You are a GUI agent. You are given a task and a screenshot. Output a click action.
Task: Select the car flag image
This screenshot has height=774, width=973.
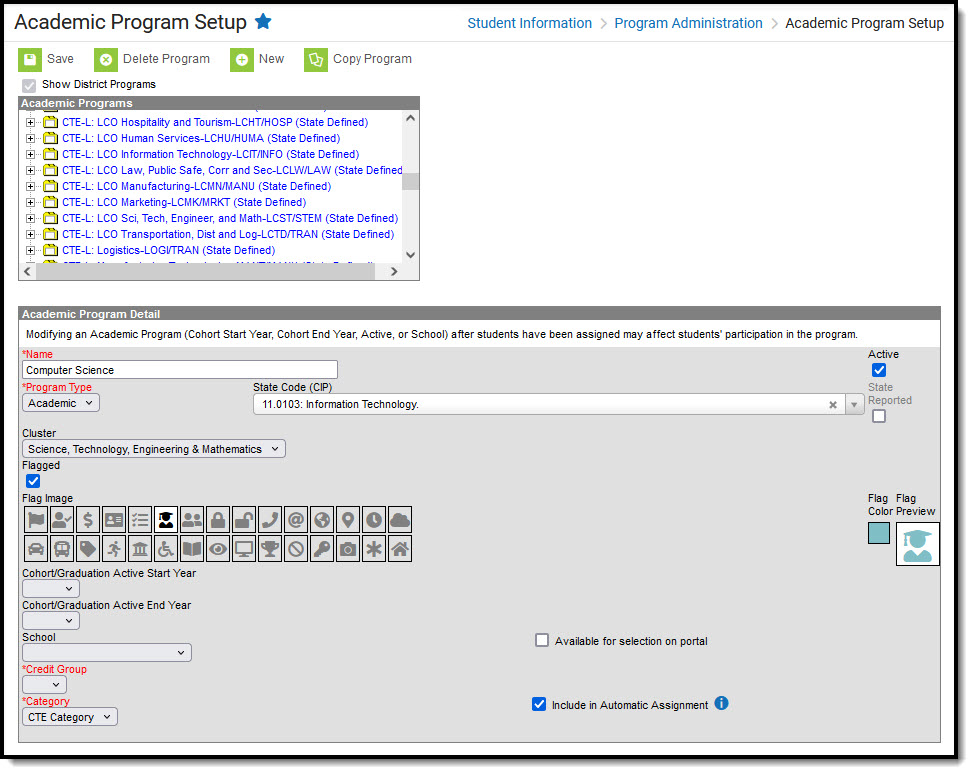point(36,549)
